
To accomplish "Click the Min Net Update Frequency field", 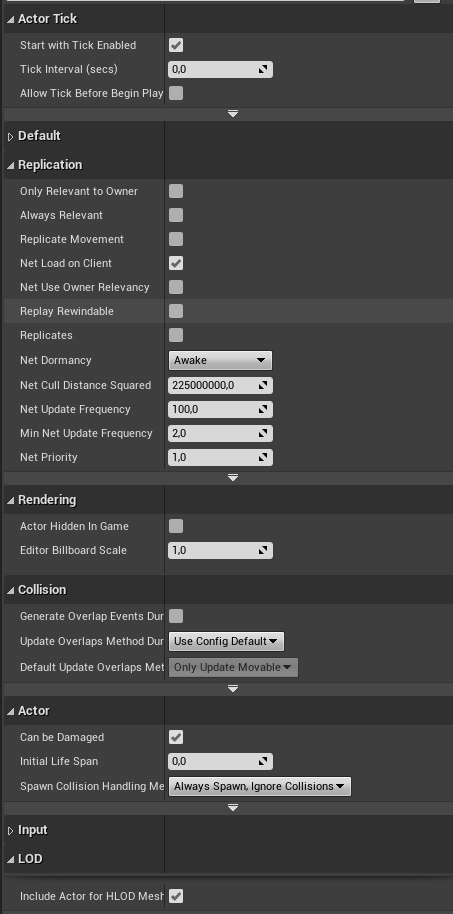I will coord(220,433).
